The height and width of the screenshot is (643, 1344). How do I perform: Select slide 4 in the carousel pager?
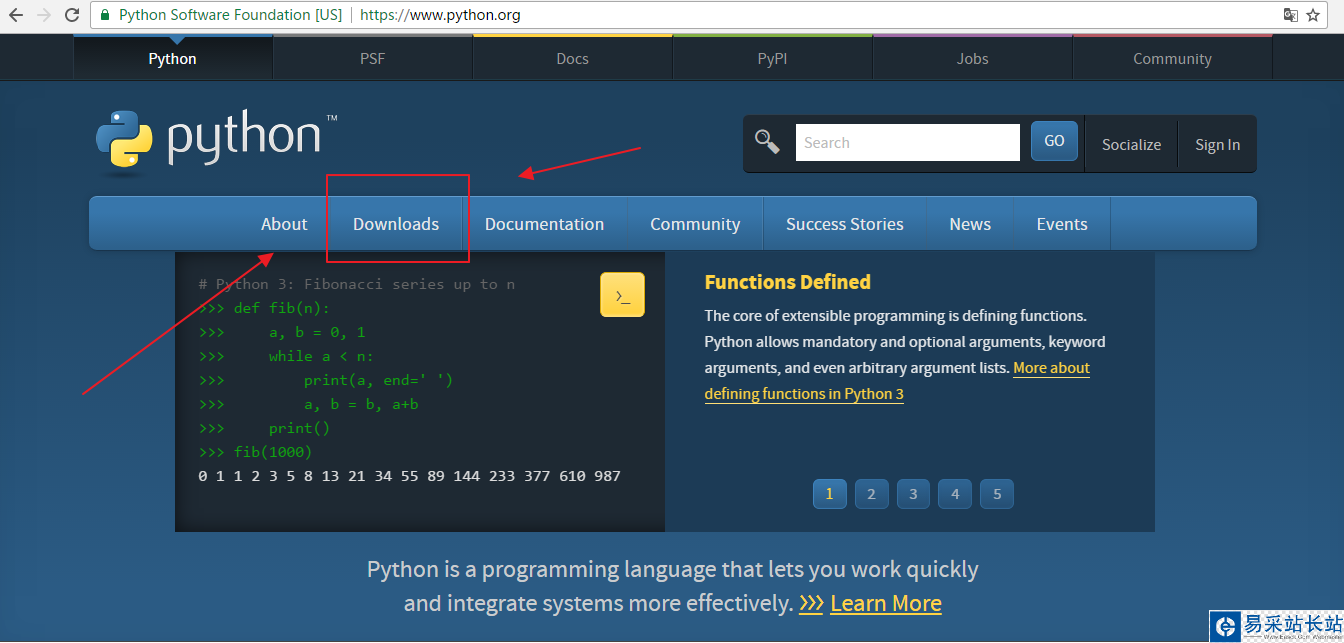pyautogui.click(x=955, y=493)
